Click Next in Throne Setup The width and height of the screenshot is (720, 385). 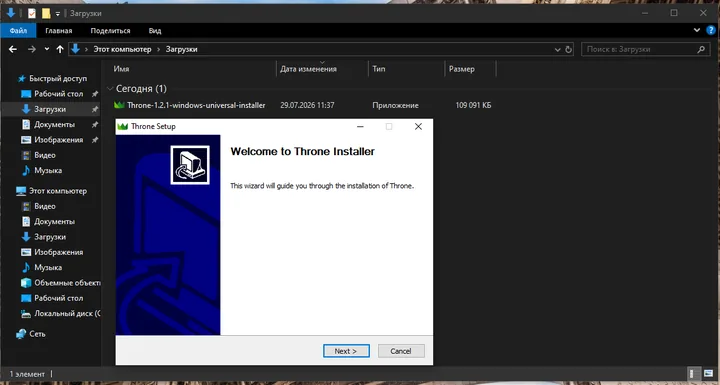[x=346, y=351]
